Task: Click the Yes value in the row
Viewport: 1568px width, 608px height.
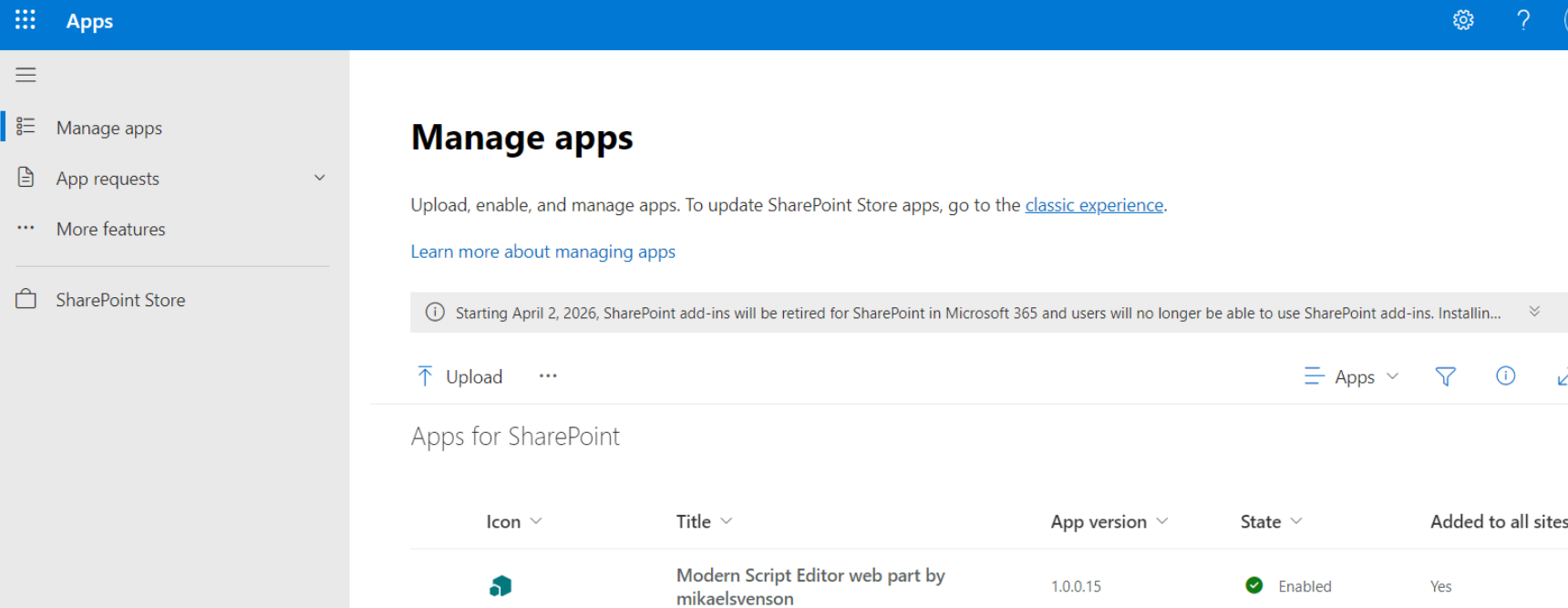Action: pos(1440,586)
